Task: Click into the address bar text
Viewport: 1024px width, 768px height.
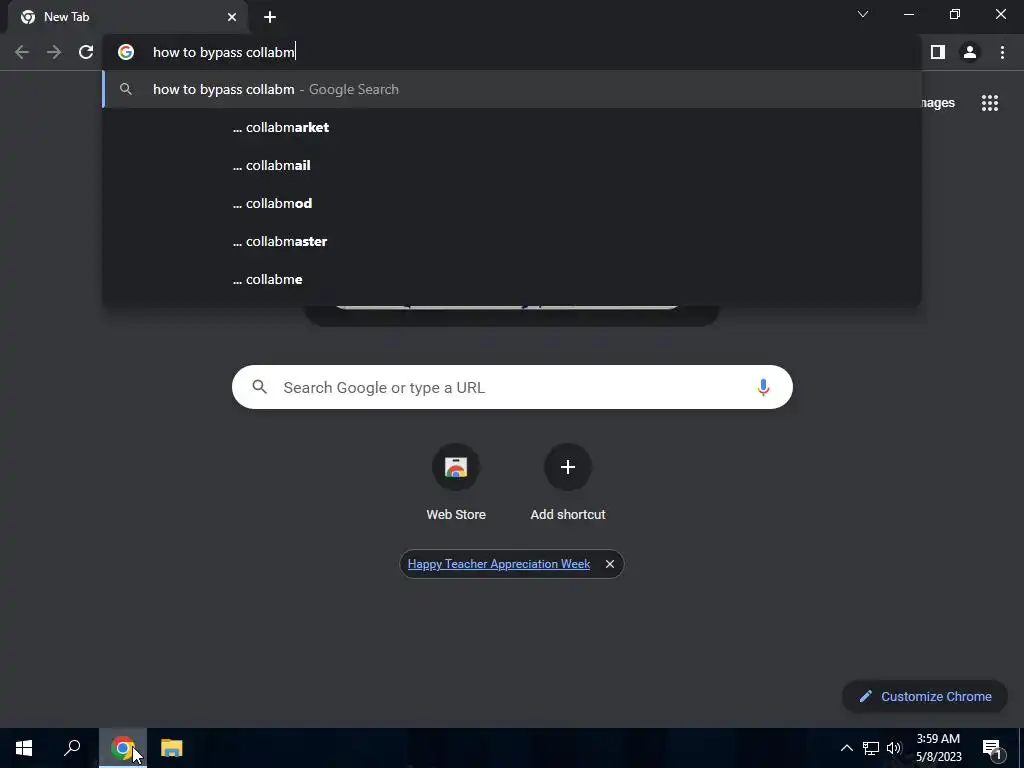Action: tap(224, 52)
